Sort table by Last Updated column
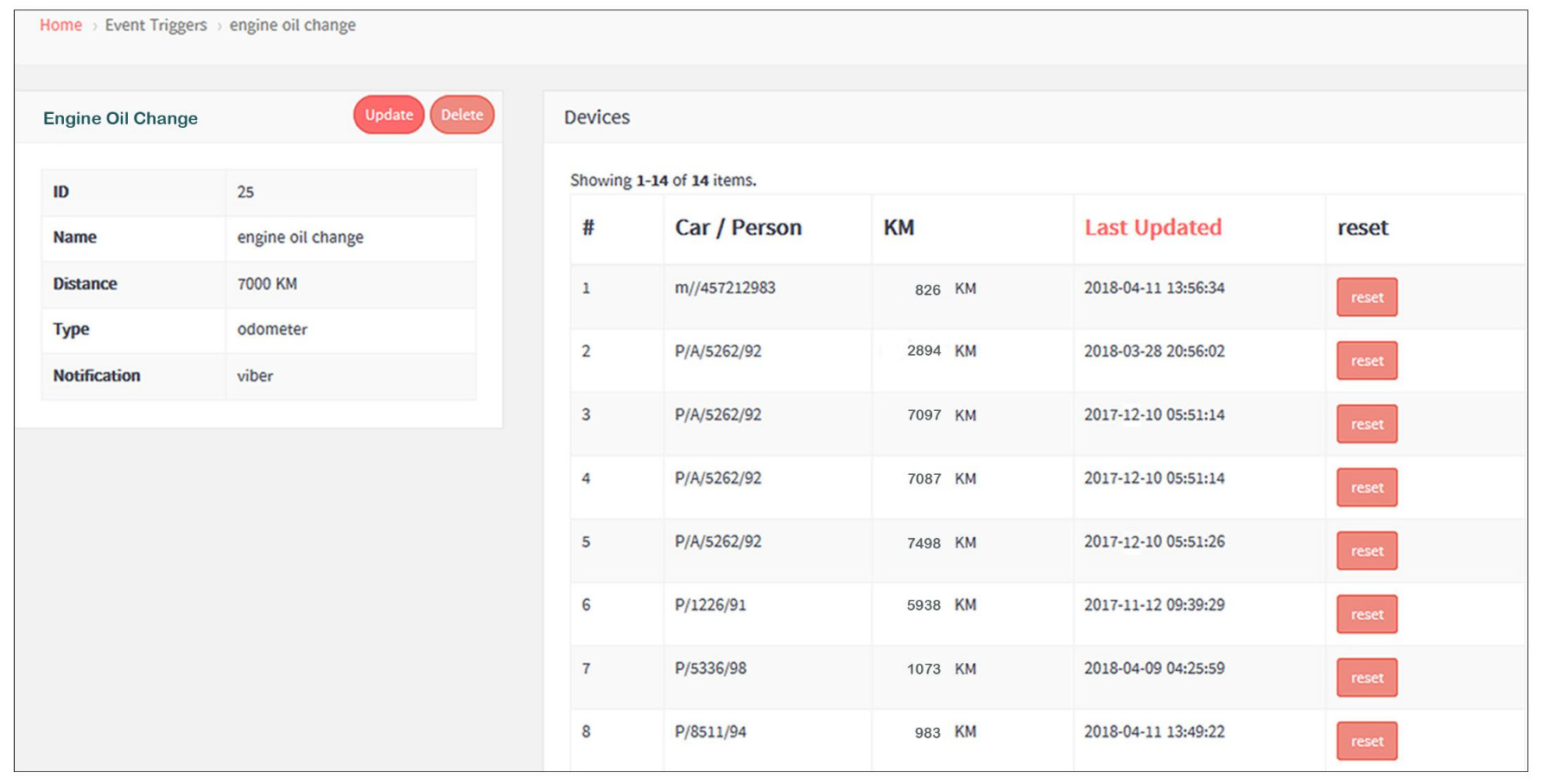The image size is (1543, 784). [1152, 228]
